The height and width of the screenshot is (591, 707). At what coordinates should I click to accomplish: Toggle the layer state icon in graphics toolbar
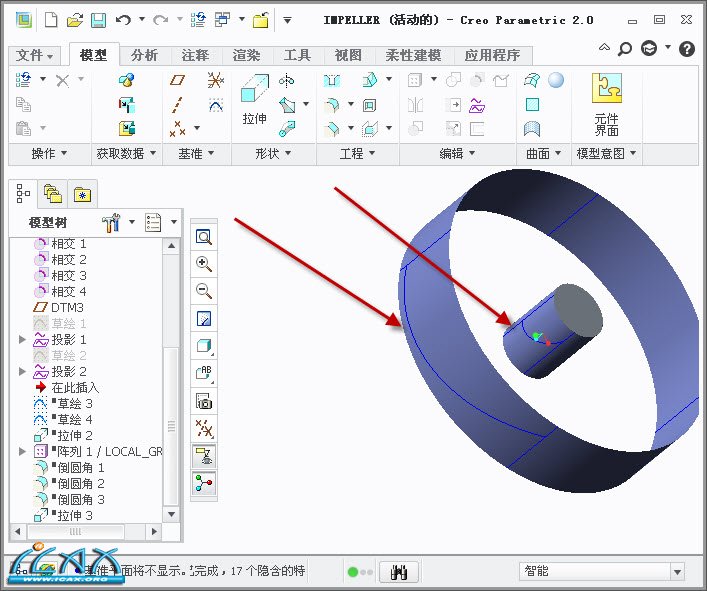[204, 456]
